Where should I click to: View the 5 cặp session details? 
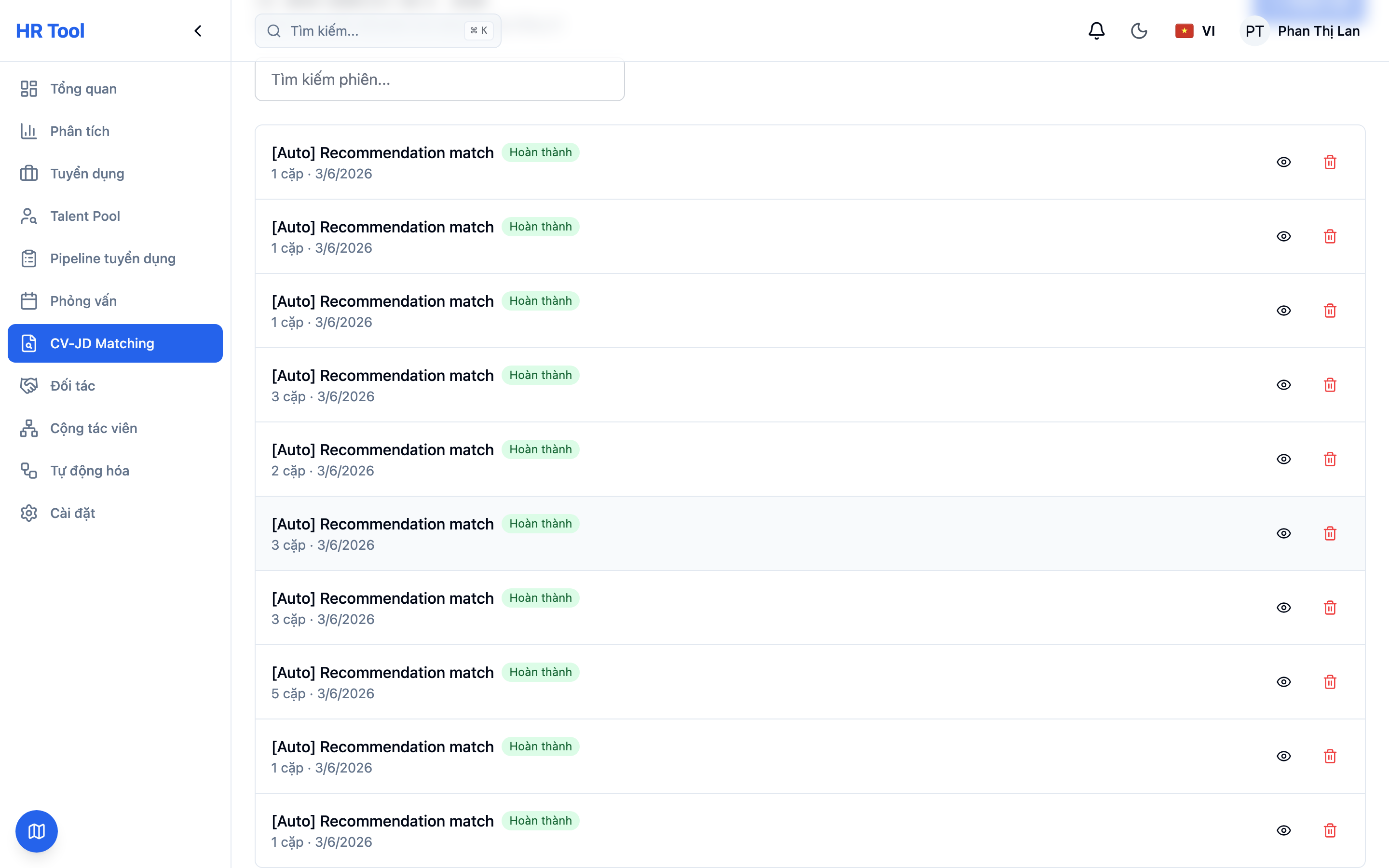[1283, 682]
